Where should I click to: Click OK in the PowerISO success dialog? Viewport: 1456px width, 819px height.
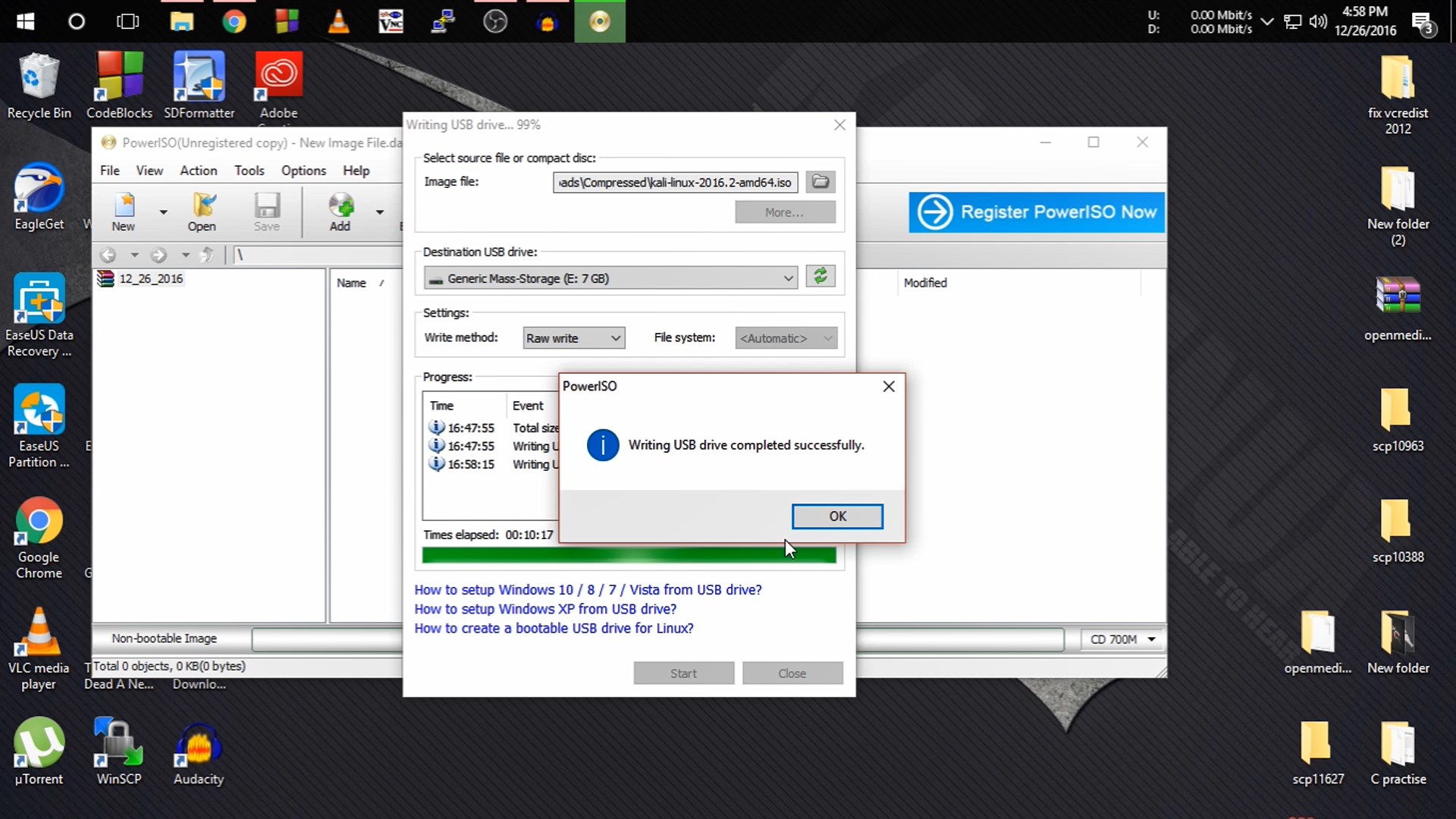click(837, 516)
